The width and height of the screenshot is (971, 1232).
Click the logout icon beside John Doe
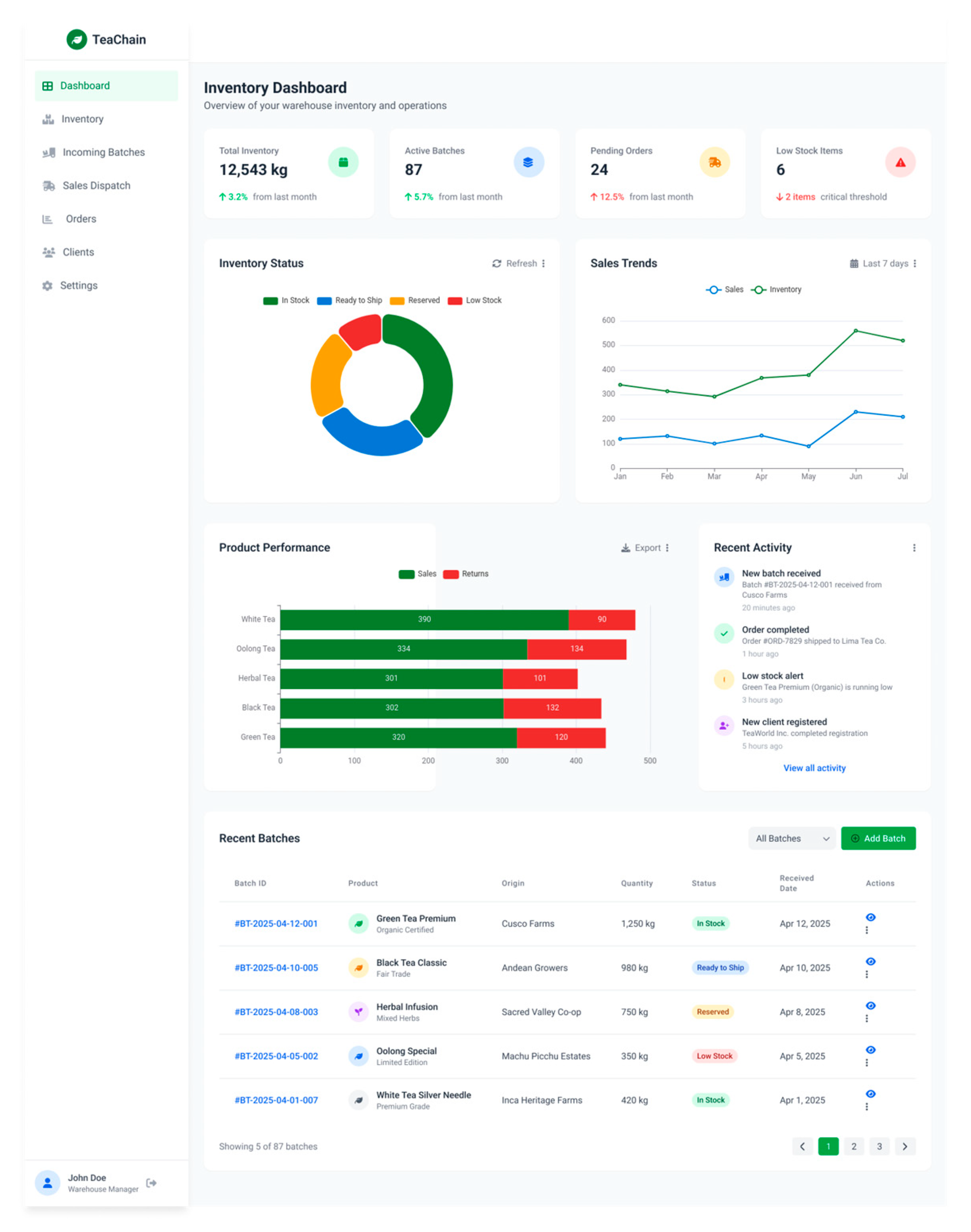click(x=151, y=1183)
